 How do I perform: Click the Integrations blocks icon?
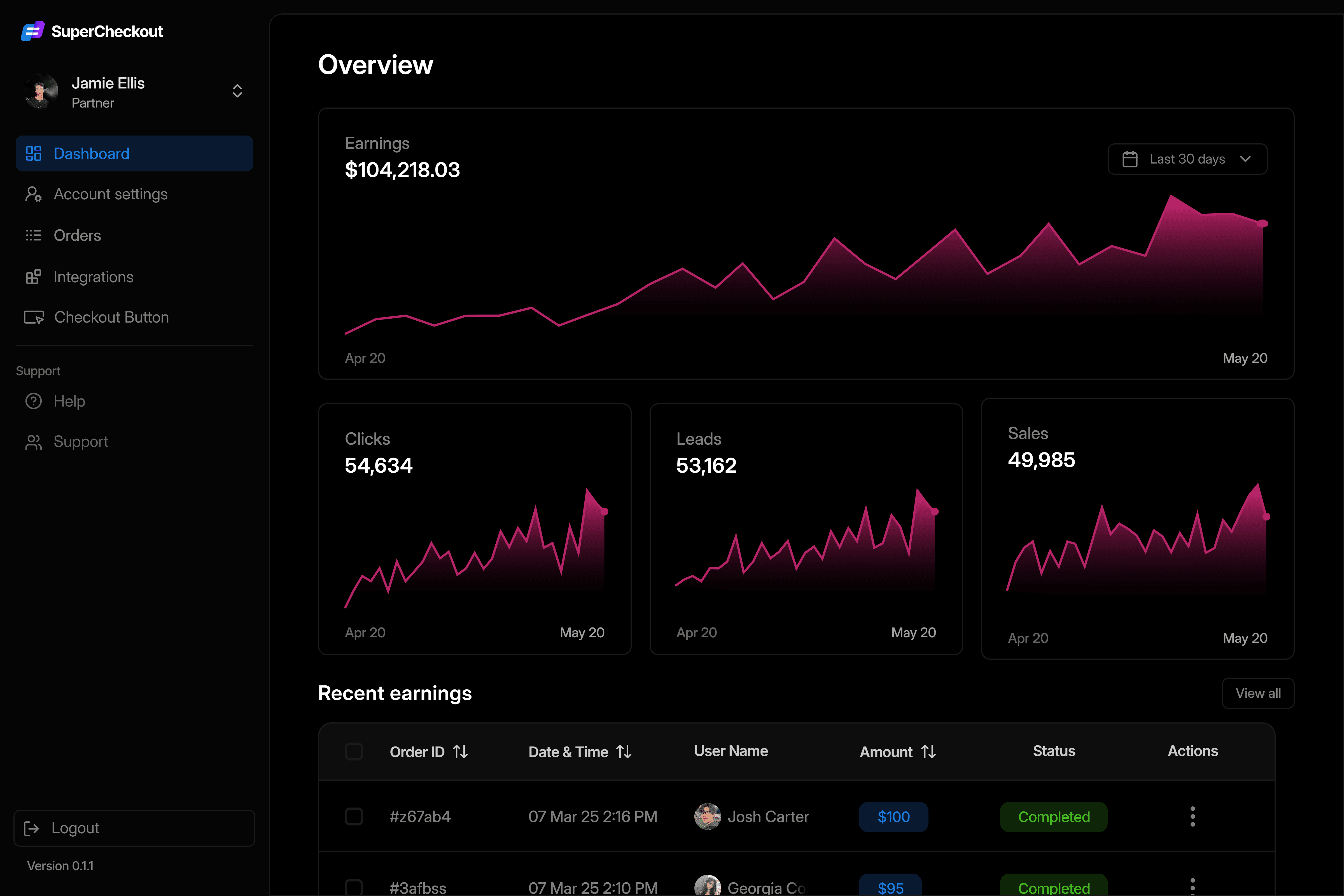tap(34, 277)
